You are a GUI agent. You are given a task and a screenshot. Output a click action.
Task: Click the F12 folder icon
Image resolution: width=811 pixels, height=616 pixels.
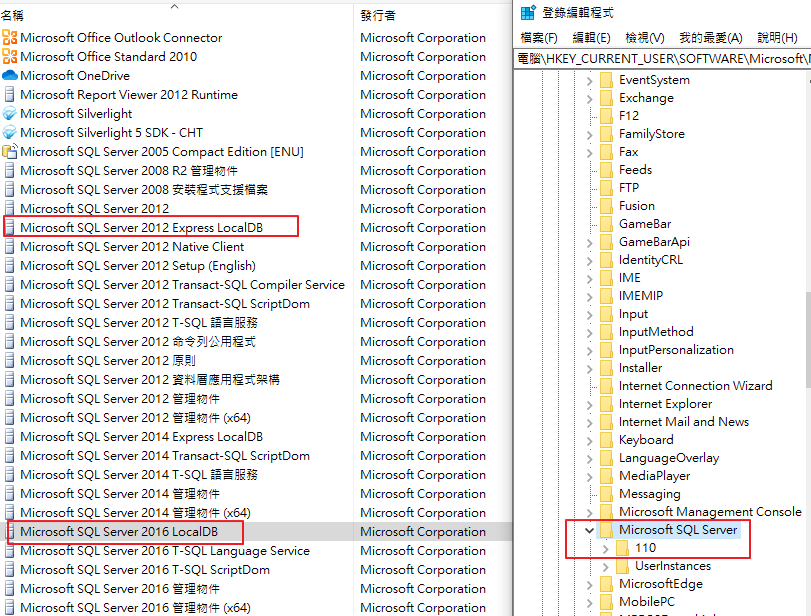click(606, 115)
